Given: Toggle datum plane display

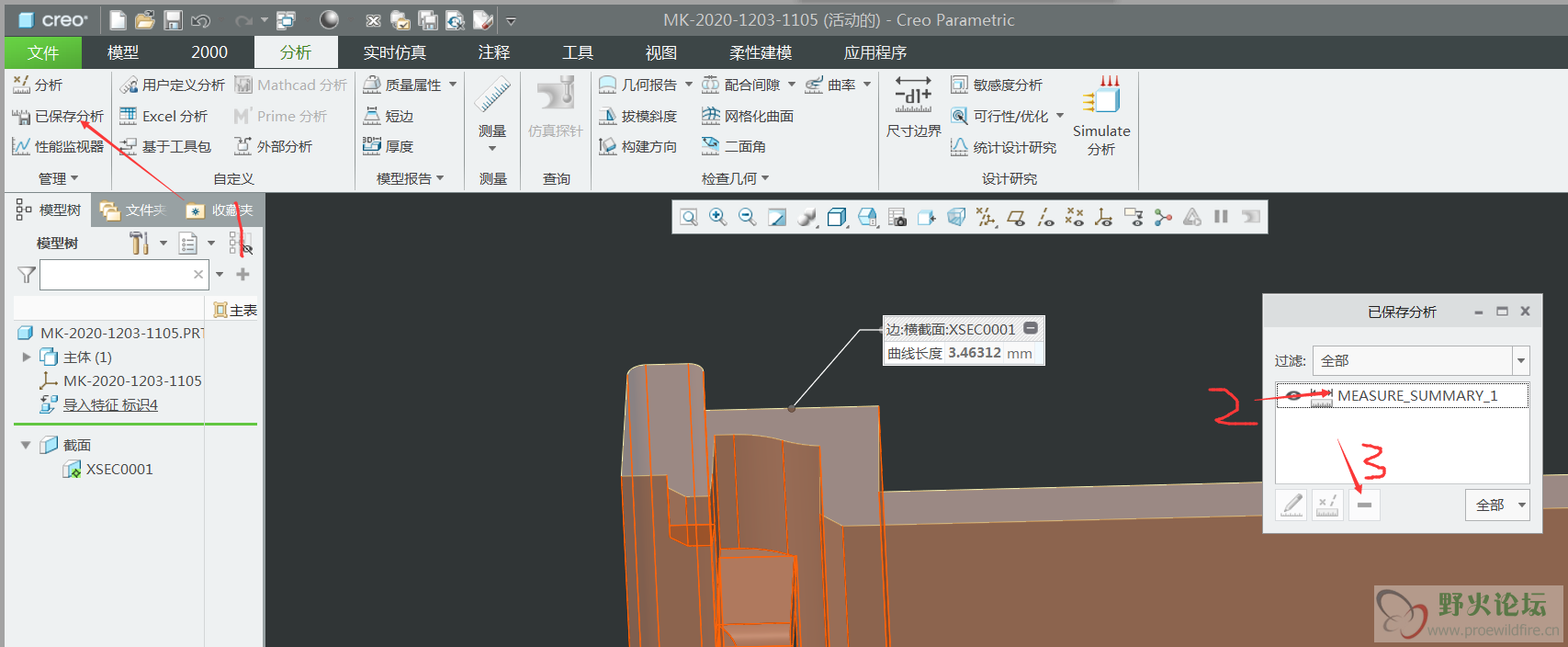Looking at the screenshot, I should tap(1015, 217).
